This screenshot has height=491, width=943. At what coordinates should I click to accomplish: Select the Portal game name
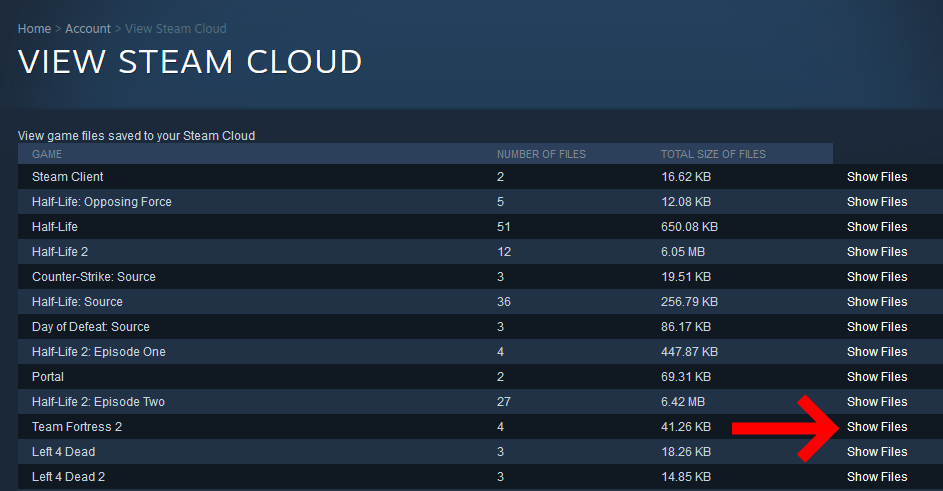(48, 377)
